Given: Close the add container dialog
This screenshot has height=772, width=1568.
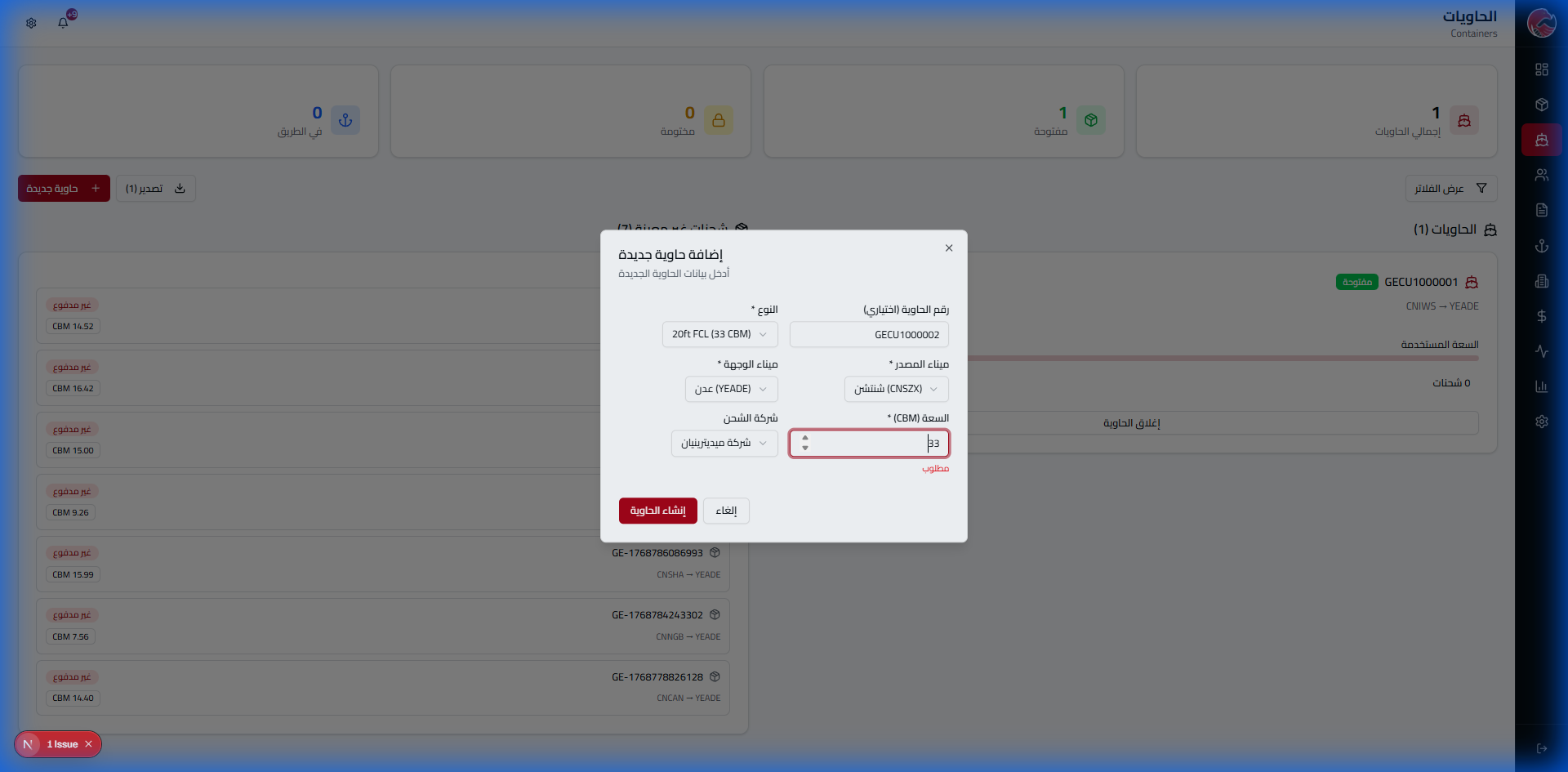Looking at the screenshot, I should pyautogui.click(x=948, y=248).
